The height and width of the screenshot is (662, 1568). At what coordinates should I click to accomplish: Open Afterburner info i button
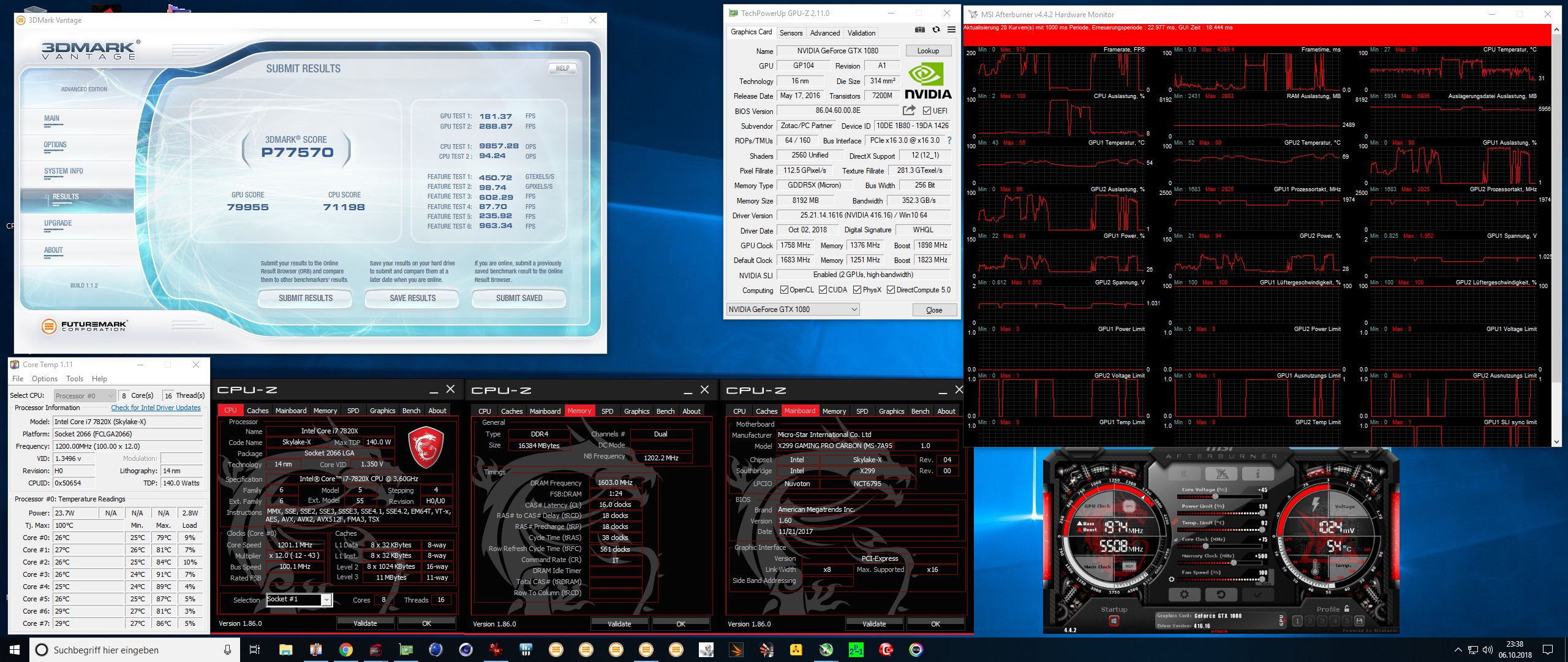[1257, 473]
